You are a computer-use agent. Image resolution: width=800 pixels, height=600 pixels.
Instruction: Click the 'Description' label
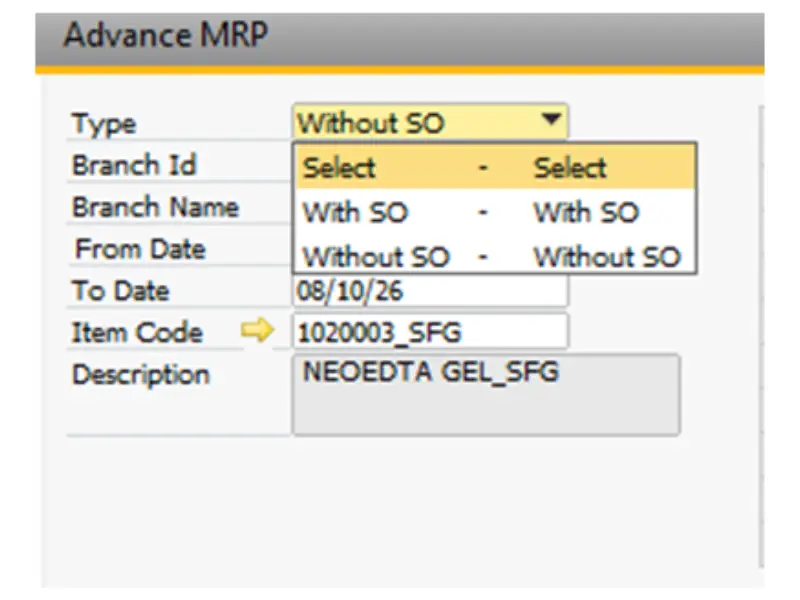141,375
